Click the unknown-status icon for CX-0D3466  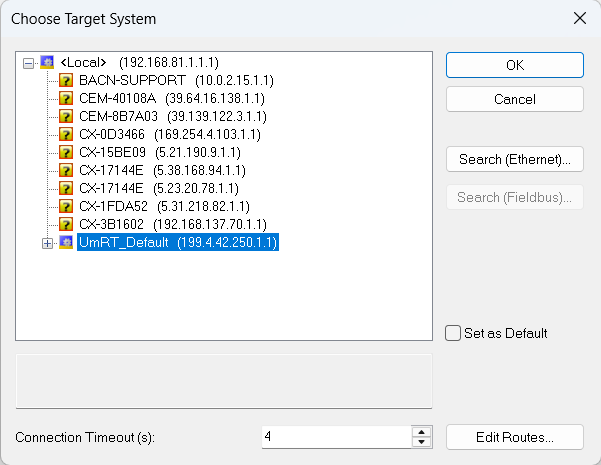click(66, 134)
